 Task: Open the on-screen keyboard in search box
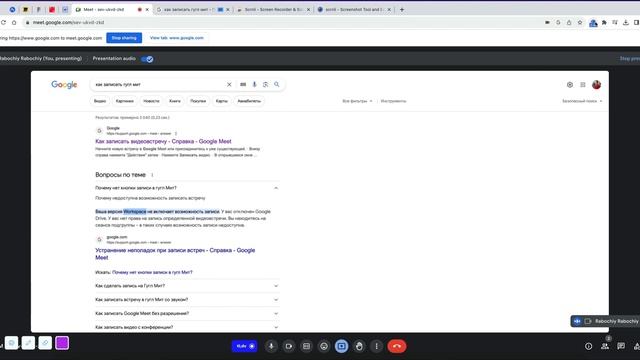(x=243, y=84)
